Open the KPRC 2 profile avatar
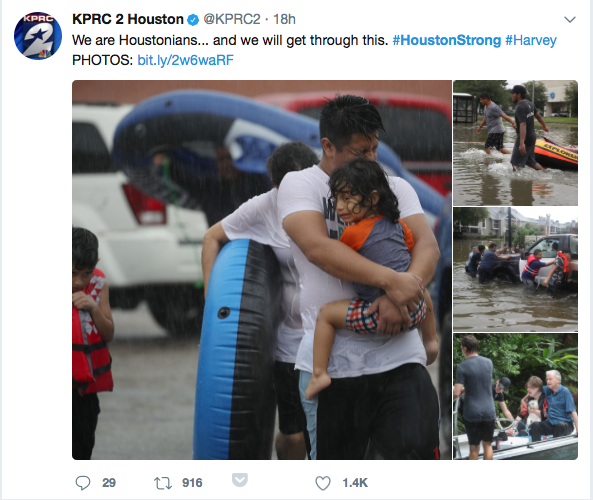The width and height of the screenshot is (593, 500). pyautogui.click(x=38, y=36)
